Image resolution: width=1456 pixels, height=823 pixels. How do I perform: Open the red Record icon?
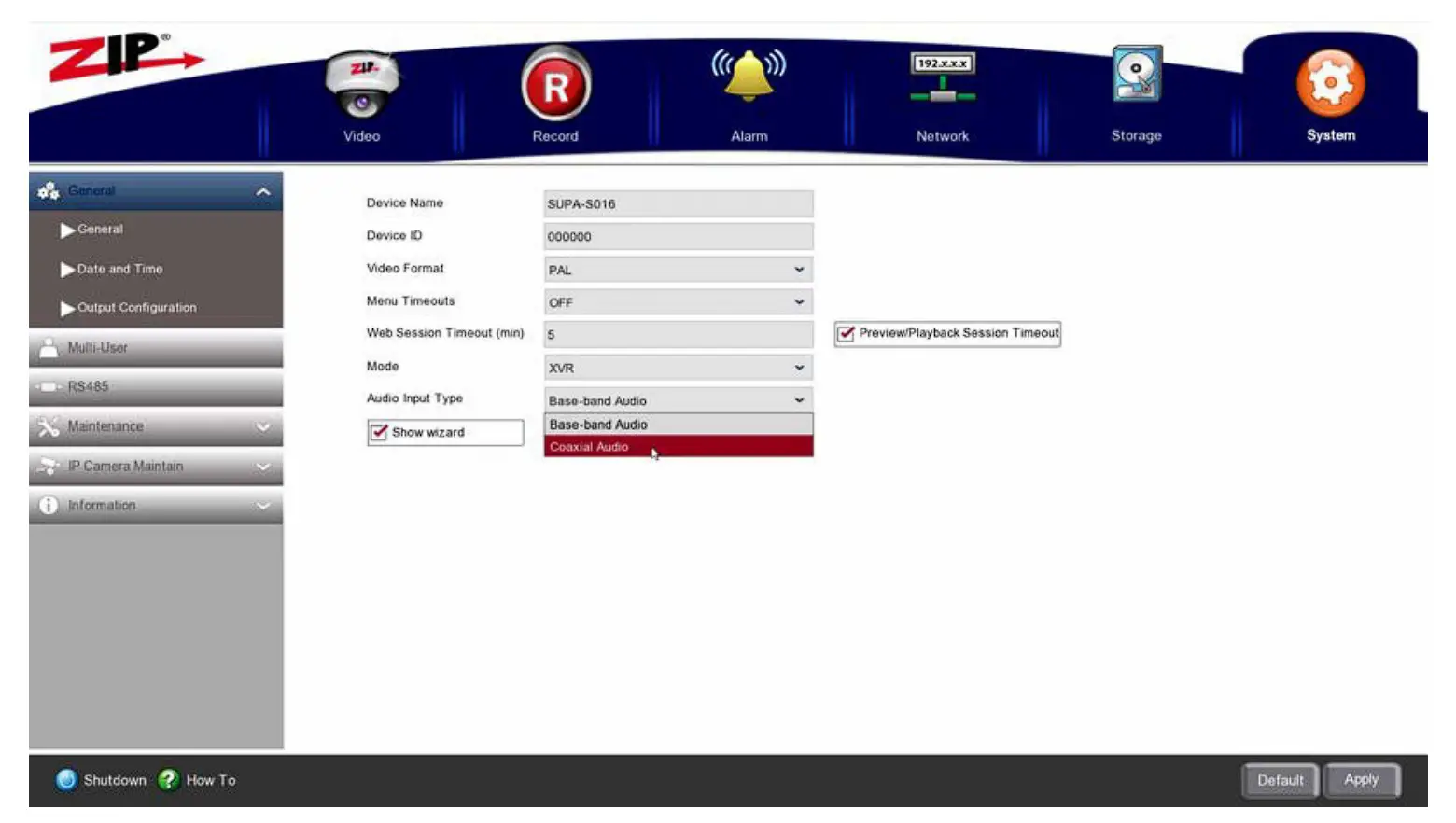[555, 85]
